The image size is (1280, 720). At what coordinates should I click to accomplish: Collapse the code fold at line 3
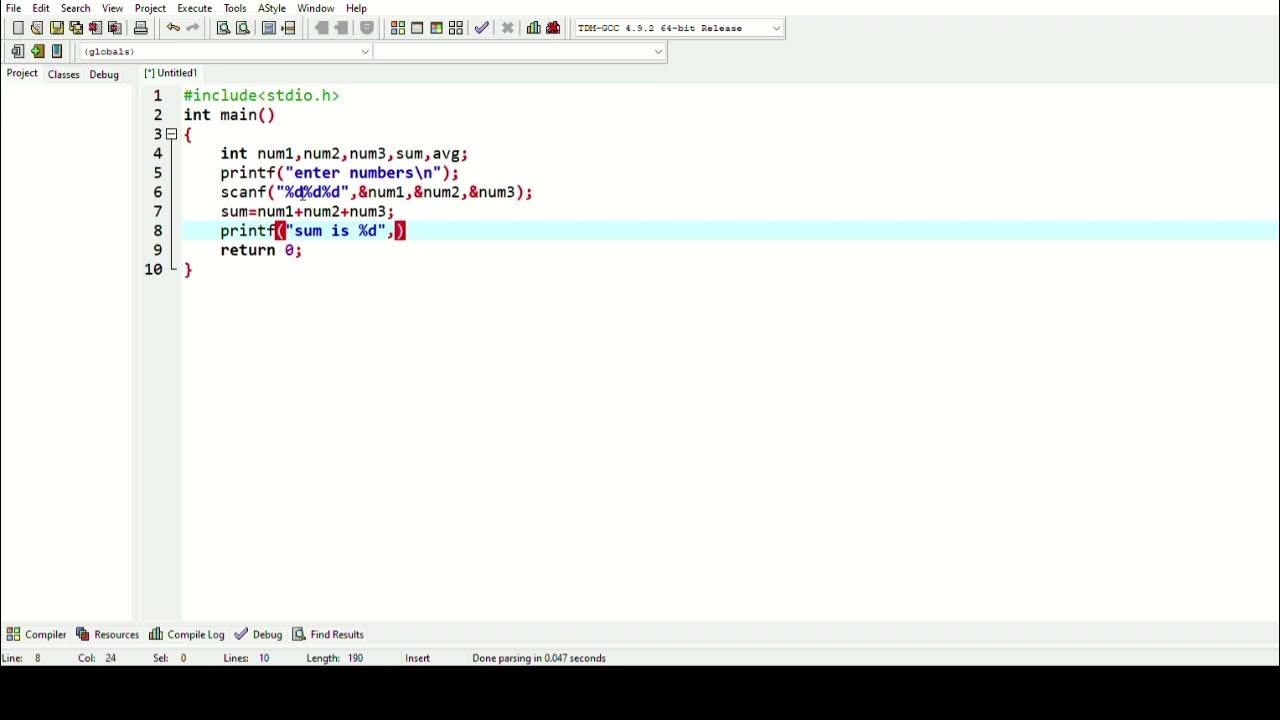pyautogui.click(x=172, y=134)
